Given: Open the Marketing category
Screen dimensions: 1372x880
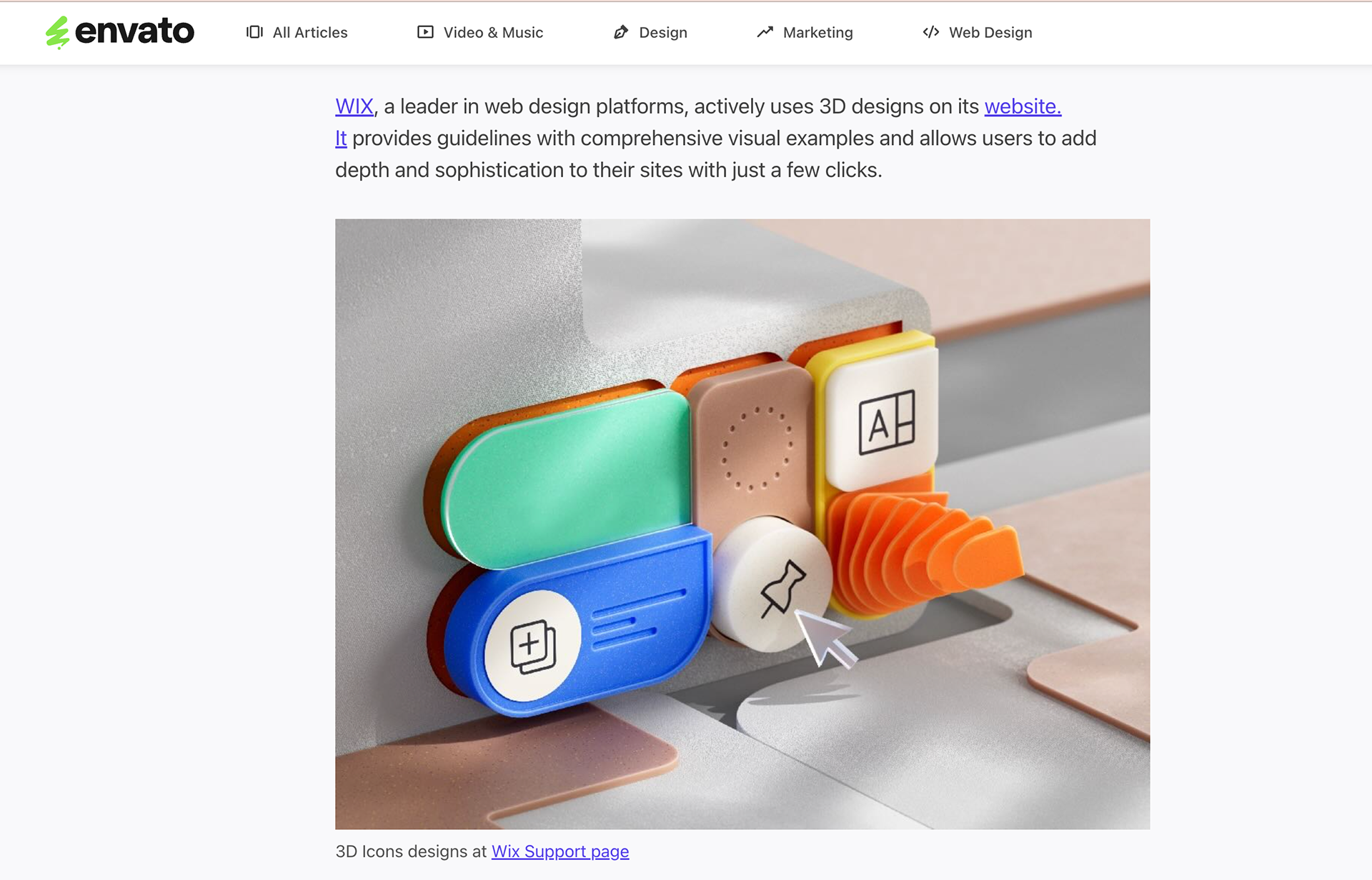Looking at the screenshot, I should pyautogui.click(x=805, y=32).
